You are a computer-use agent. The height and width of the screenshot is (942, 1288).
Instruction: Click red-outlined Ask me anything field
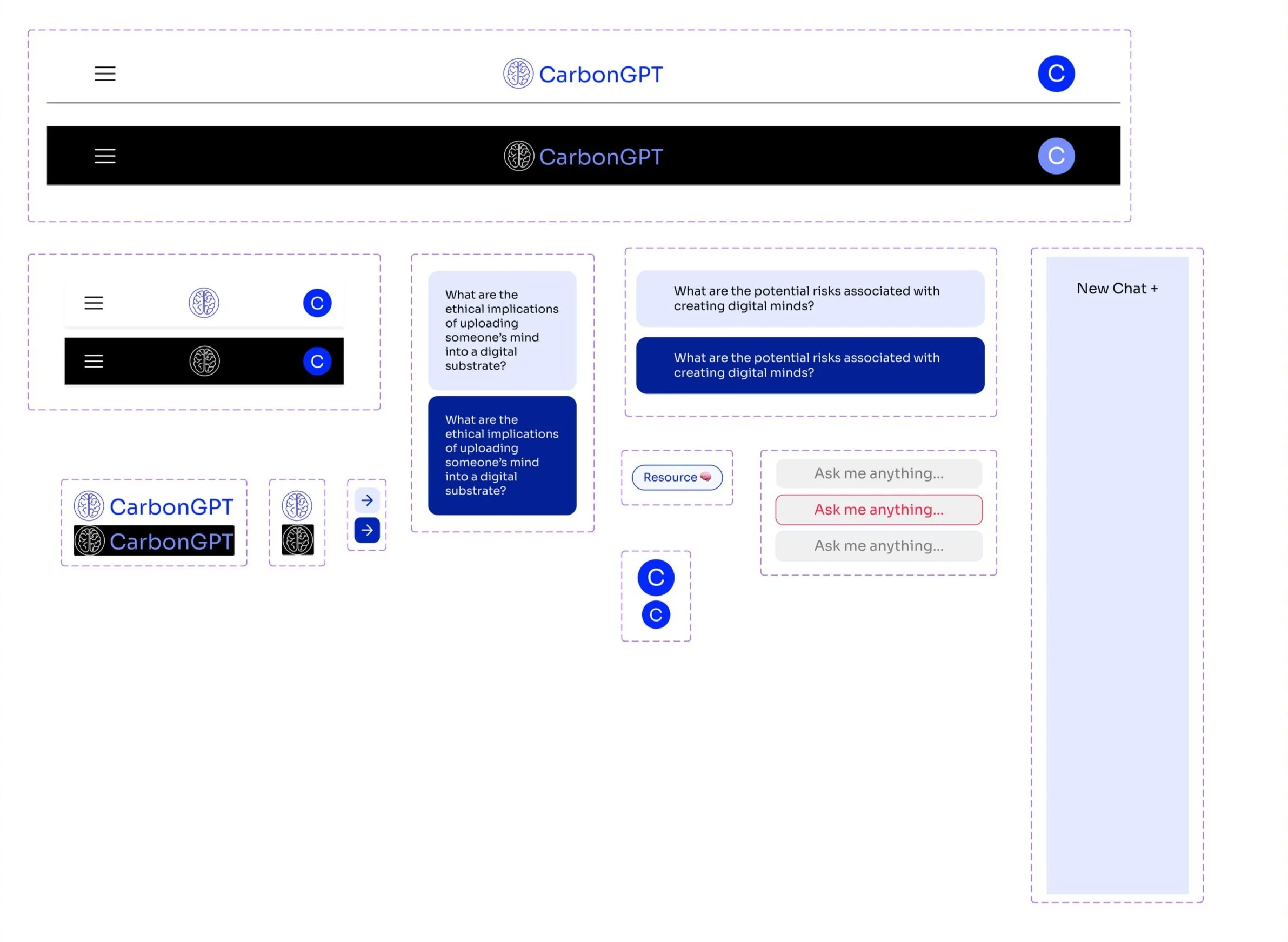[x=878, y=510]
